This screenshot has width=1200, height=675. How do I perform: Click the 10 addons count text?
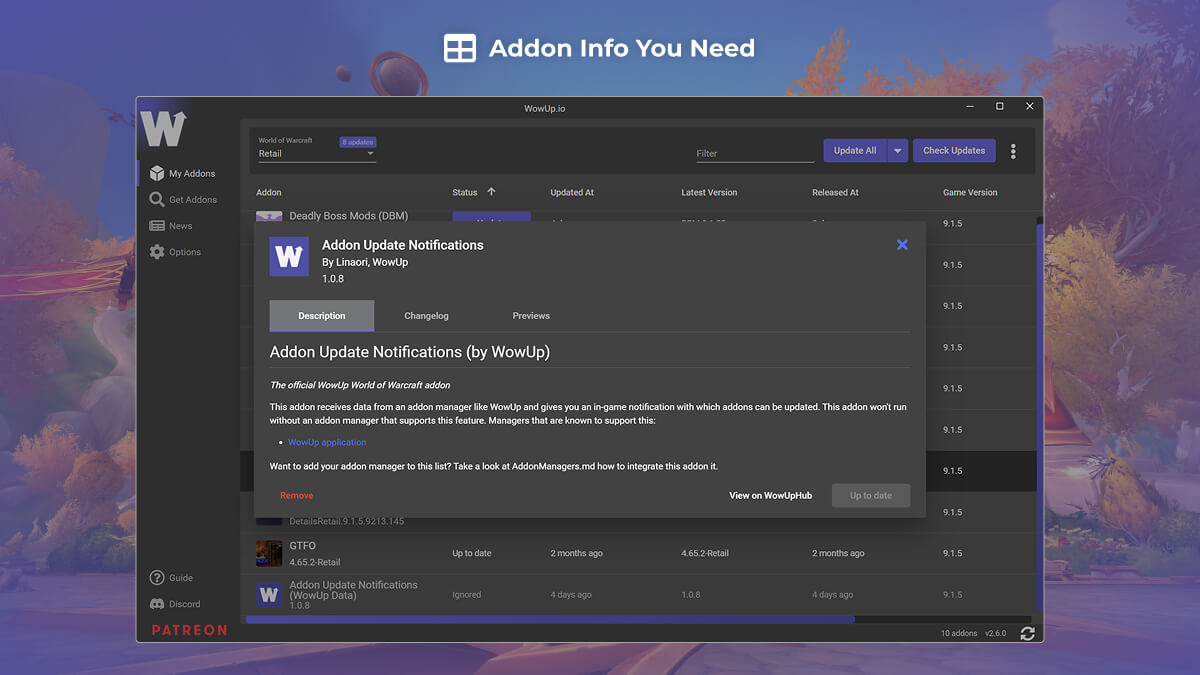point(958,634)
